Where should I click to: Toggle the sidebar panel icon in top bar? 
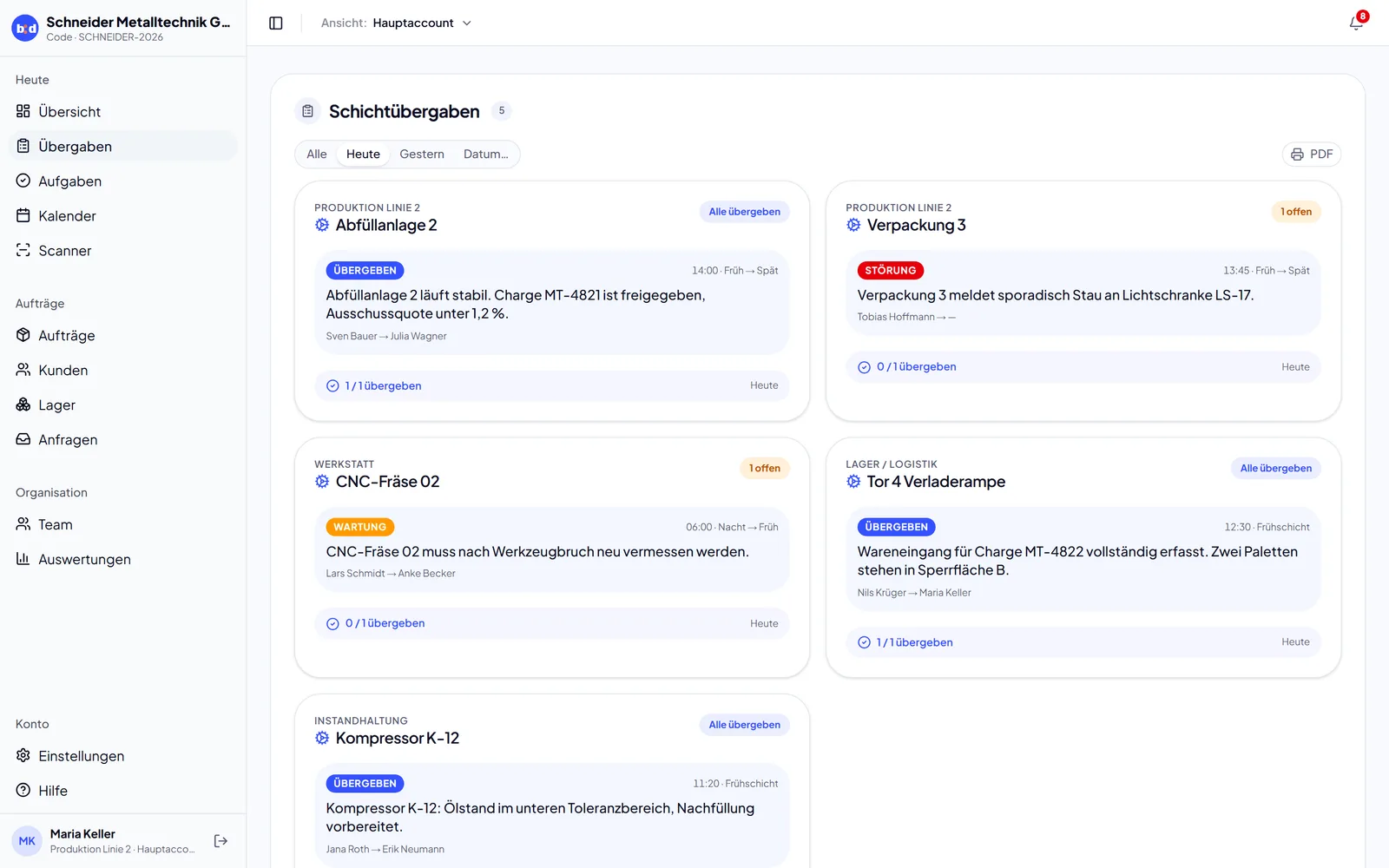276,23
